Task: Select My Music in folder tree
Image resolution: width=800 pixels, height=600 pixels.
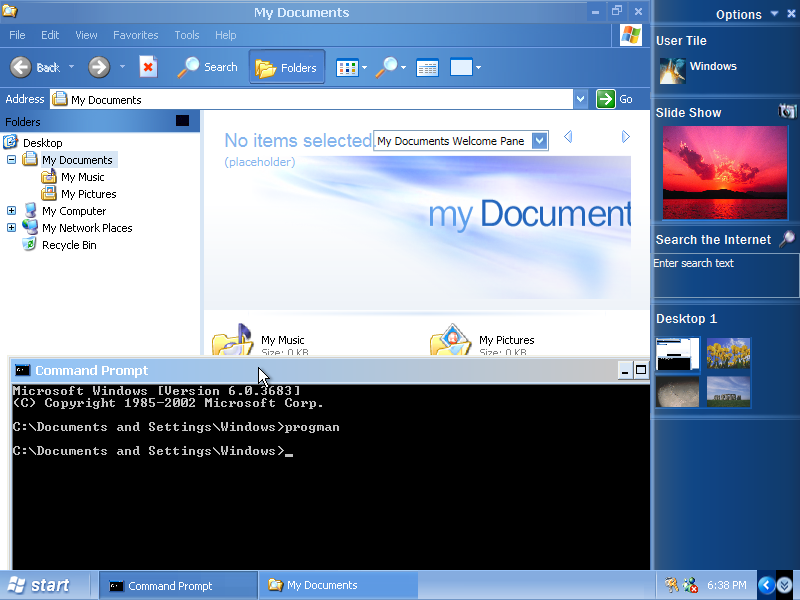Action: pos(82,177)
